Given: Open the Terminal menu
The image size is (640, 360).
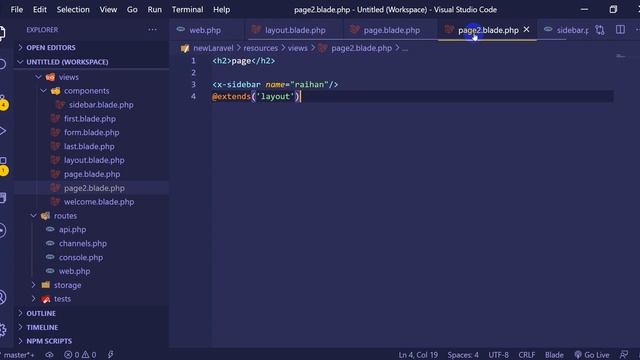Looking at the screenshot, I should (x=187, y=9).
